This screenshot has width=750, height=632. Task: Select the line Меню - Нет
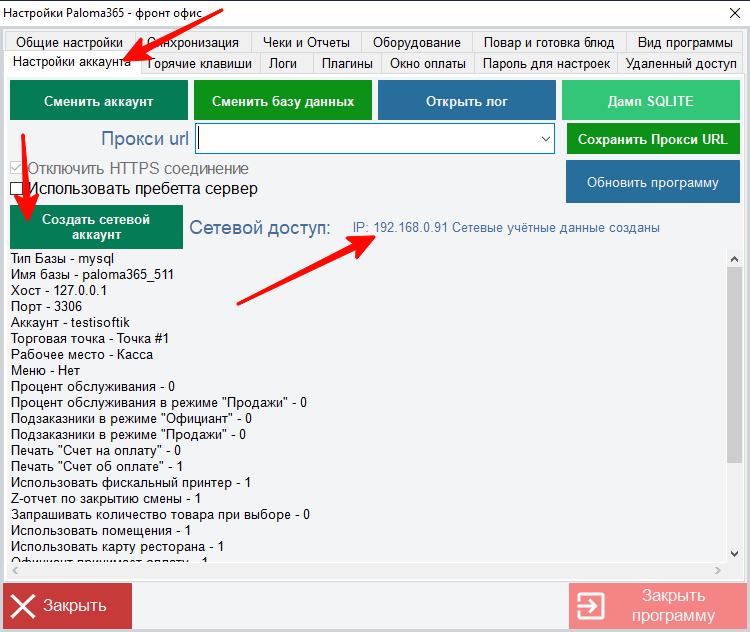click(x=45, y=370)
